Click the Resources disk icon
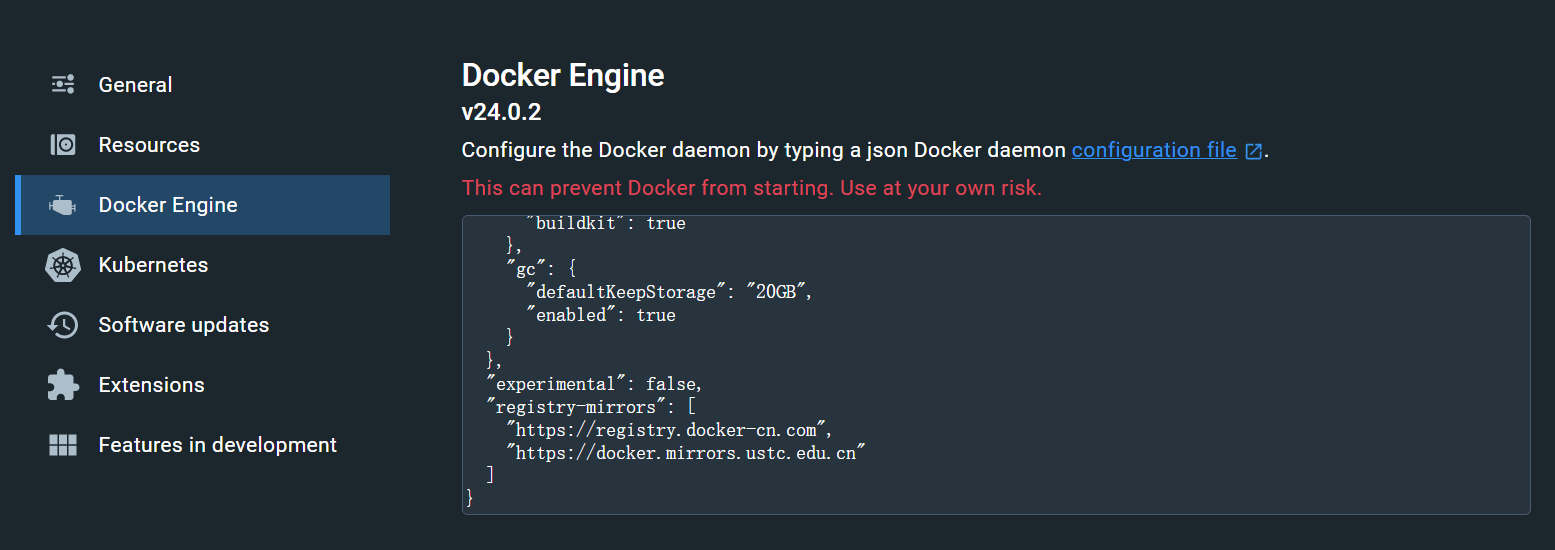Viewport: 1555px width, 550px height. (x=63, y=145)
